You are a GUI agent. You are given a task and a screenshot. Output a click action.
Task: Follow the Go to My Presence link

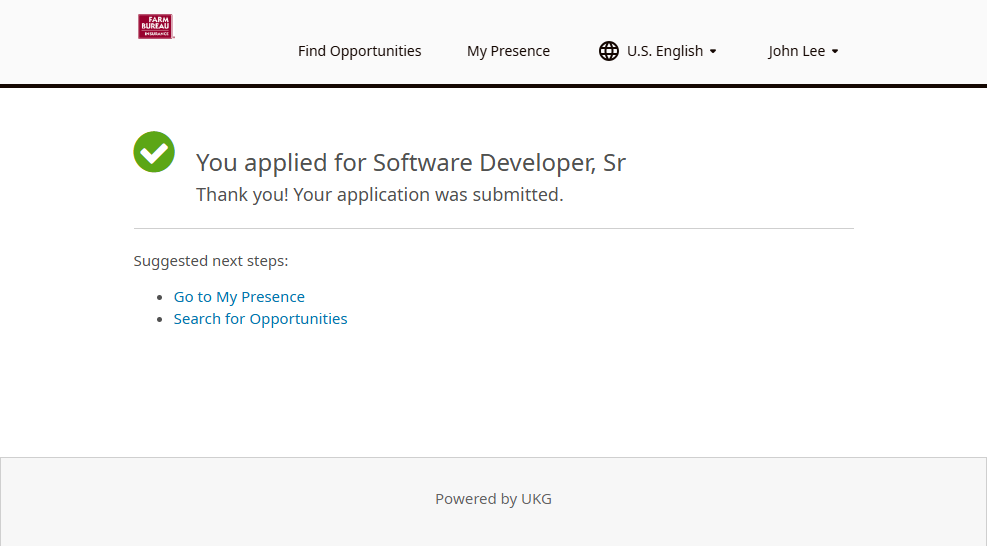pyautogui.click(x=239, y=297)
